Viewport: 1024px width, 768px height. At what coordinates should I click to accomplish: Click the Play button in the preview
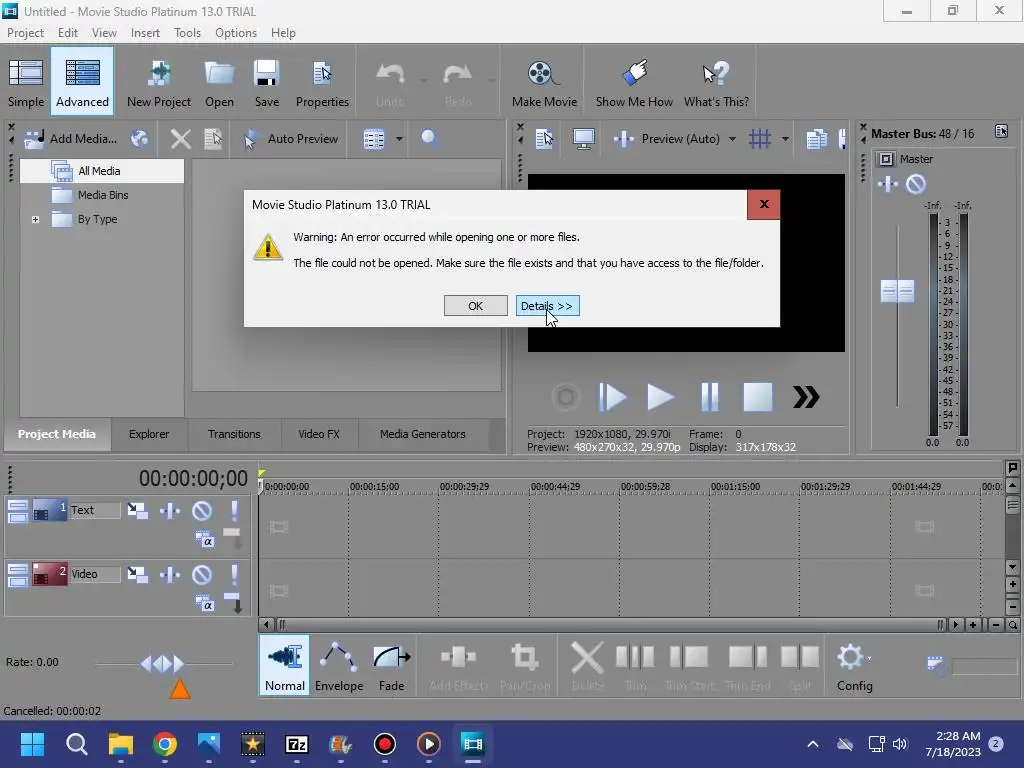pyautogui.click(x=660, y=397)
